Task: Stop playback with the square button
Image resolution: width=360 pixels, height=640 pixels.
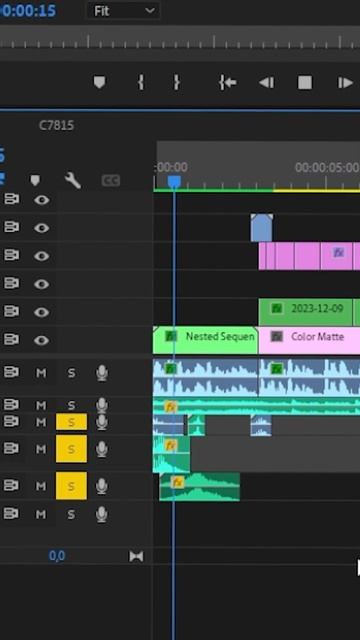Action: pos(305,82)
